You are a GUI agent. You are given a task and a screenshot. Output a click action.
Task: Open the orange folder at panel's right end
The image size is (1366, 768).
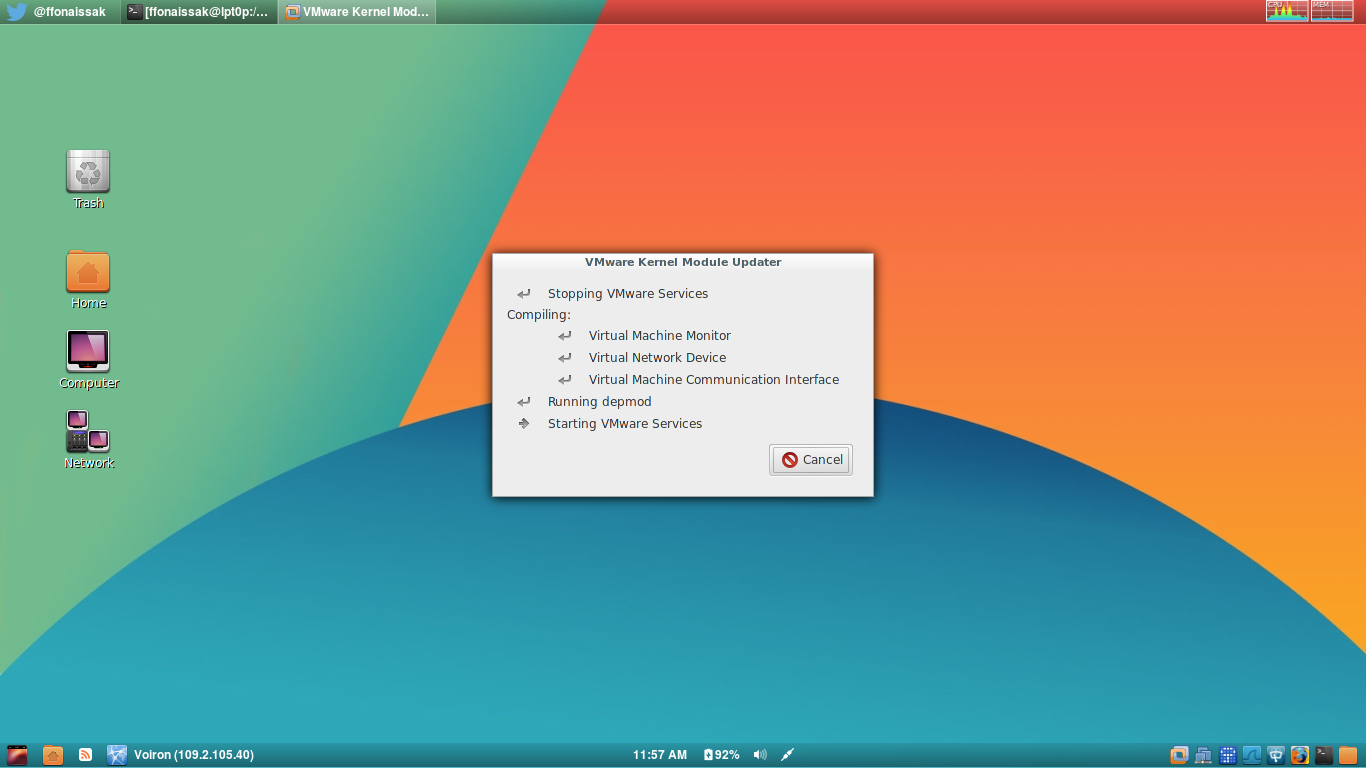pos(1348,755)
